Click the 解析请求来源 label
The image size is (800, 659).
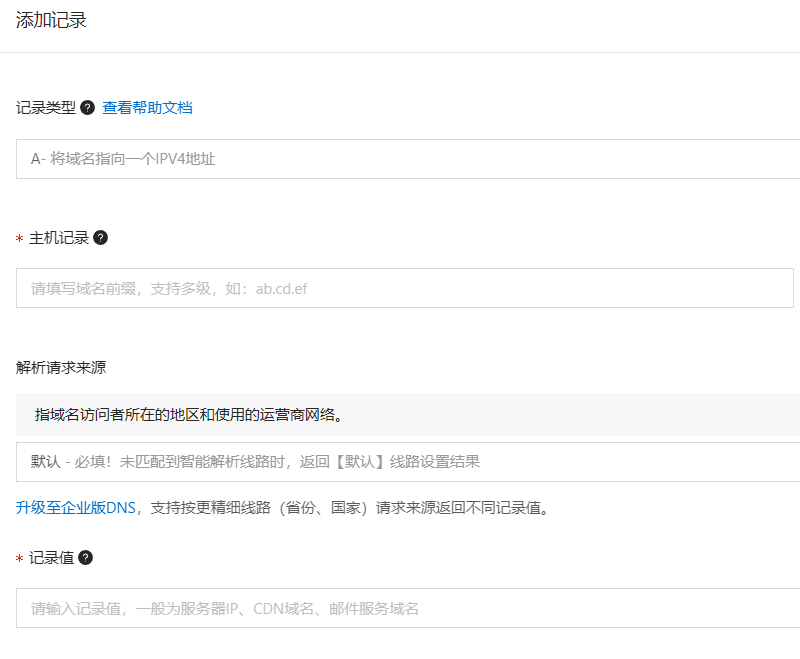pyautogui.click(x=61, y=367)
